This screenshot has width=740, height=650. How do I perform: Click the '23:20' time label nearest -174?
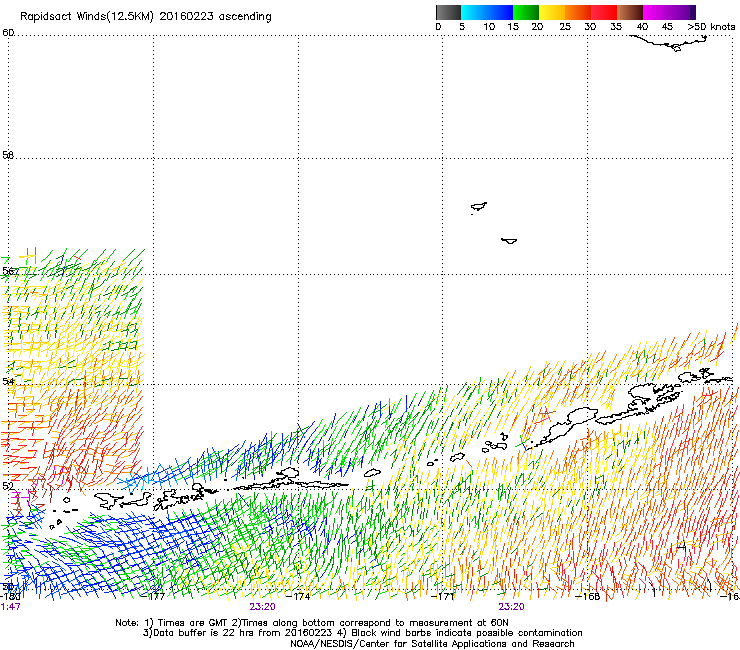[x=262, y=607]
